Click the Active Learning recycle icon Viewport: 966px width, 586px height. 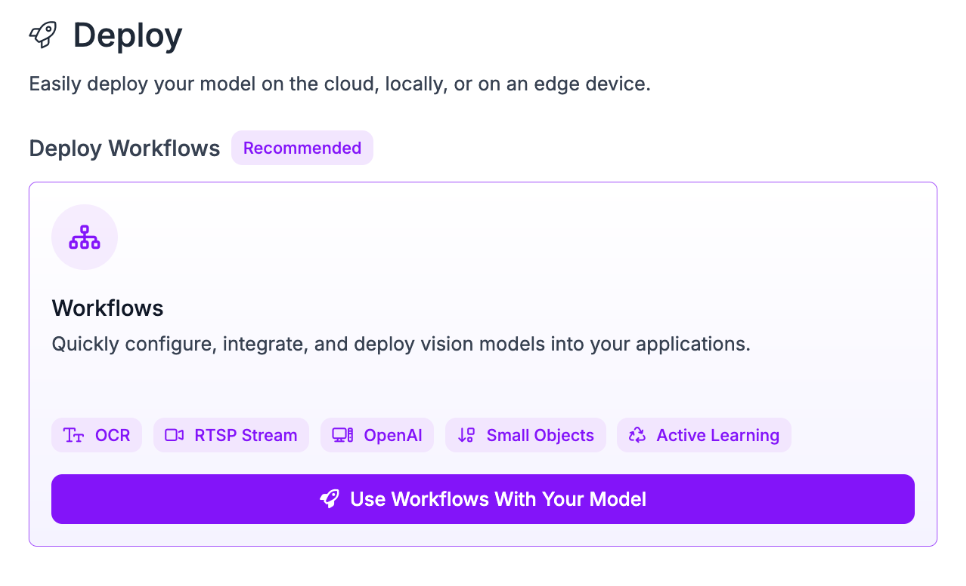(637, 435)
